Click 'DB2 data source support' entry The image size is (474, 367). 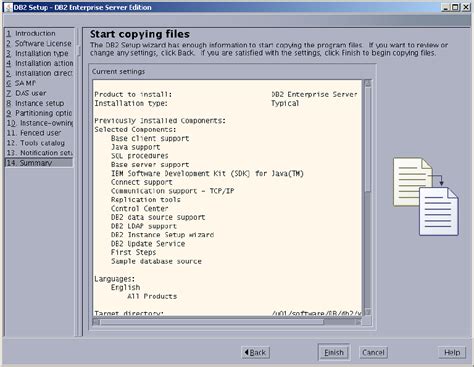pos(158,217)
